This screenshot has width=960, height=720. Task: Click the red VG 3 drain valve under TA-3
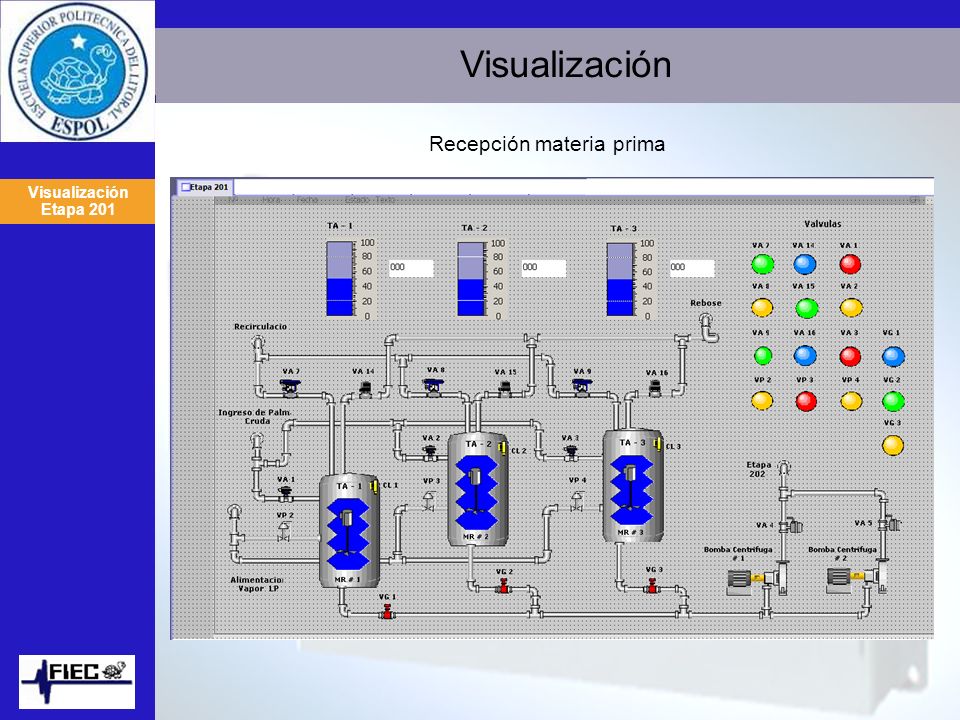[652, 587]
